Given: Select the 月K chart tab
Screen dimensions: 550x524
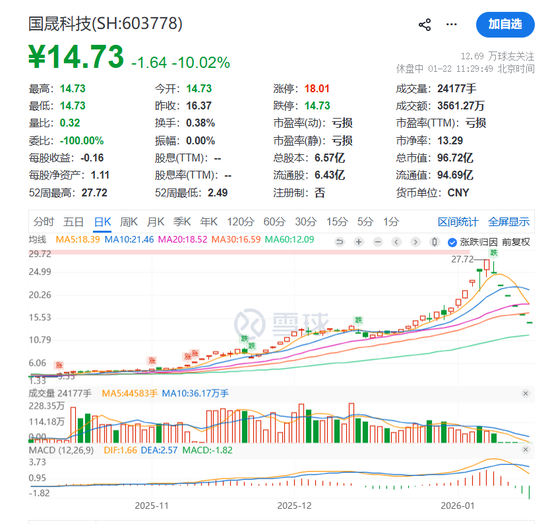Looking at the screenshot, I should click(x=155, y=222).
